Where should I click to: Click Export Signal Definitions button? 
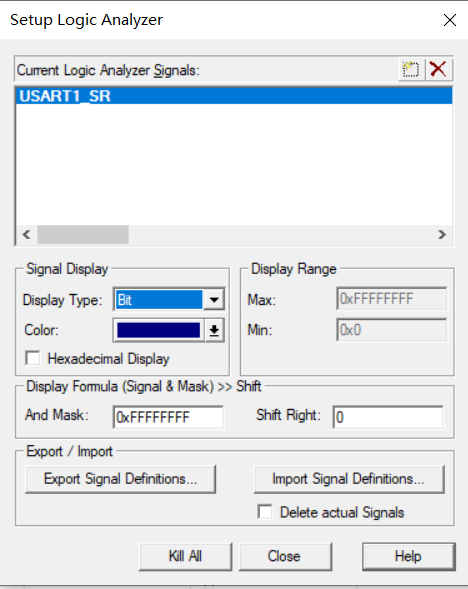coord(121,479)
